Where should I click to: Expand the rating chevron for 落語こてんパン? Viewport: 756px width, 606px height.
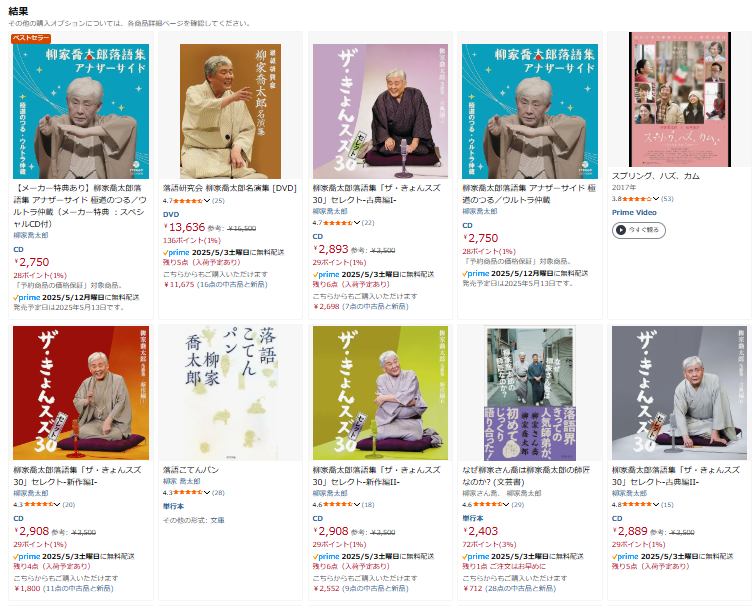coord(207,493)
